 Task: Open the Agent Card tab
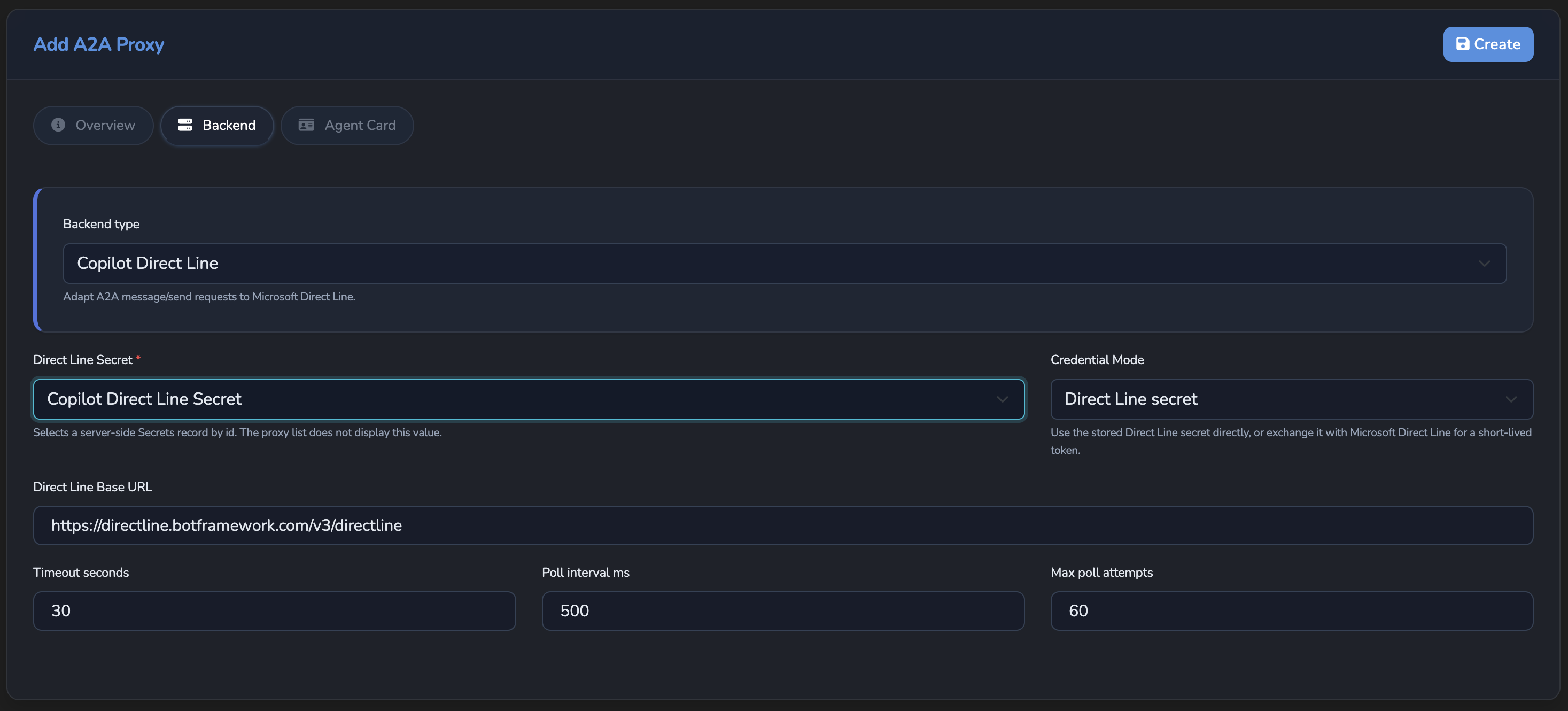tap(347, 126)
